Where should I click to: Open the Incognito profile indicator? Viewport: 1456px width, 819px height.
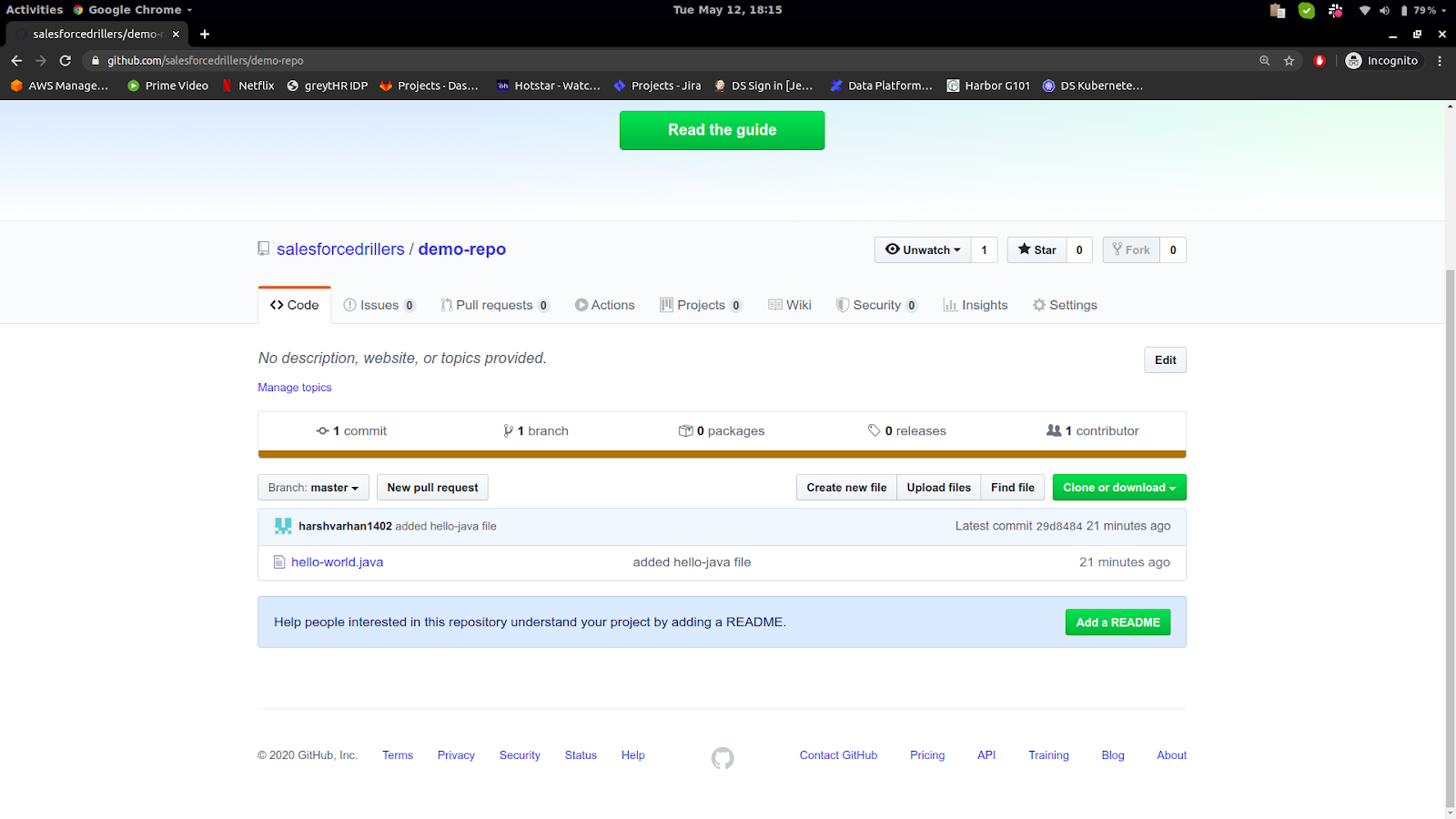1381,60
